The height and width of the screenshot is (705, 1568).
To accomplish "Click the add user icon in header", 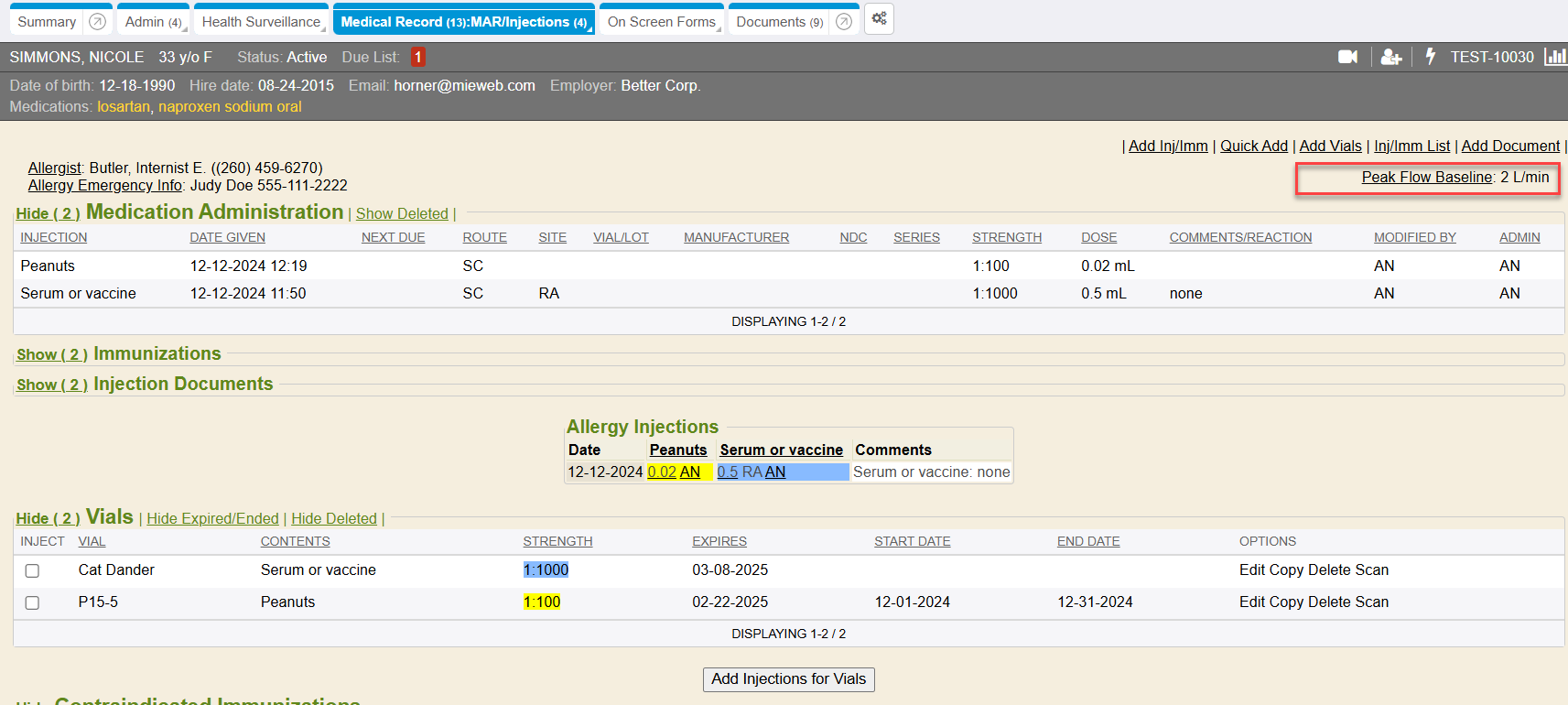I will (1390, 57).
